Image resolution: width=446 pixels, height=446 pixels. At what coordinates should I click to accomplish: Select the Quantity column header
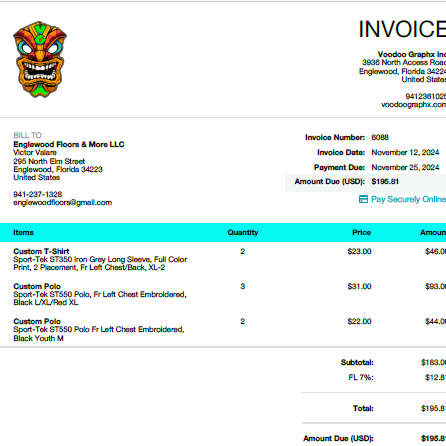pos(243,233)
